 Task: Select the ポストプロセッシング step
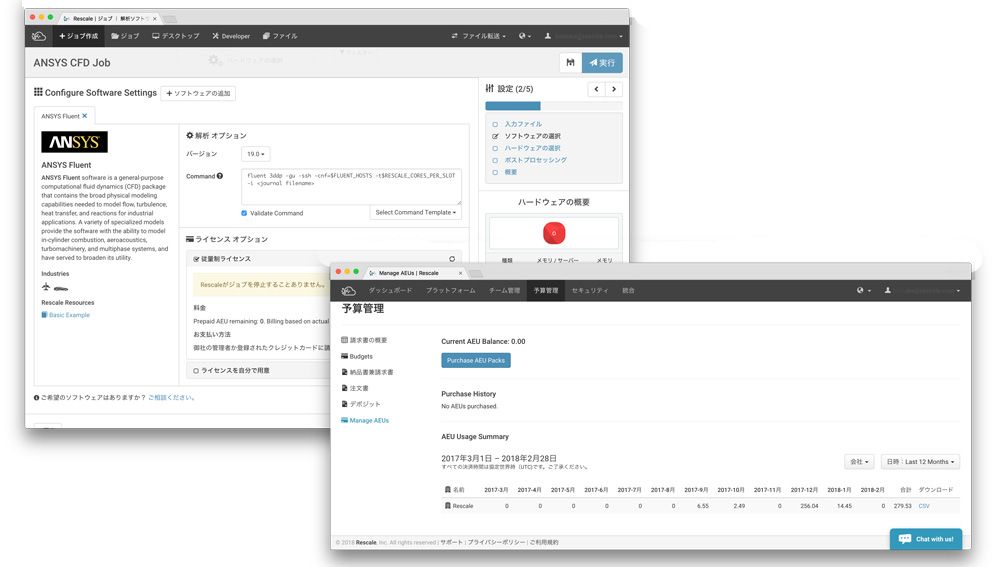coord(536,160)
